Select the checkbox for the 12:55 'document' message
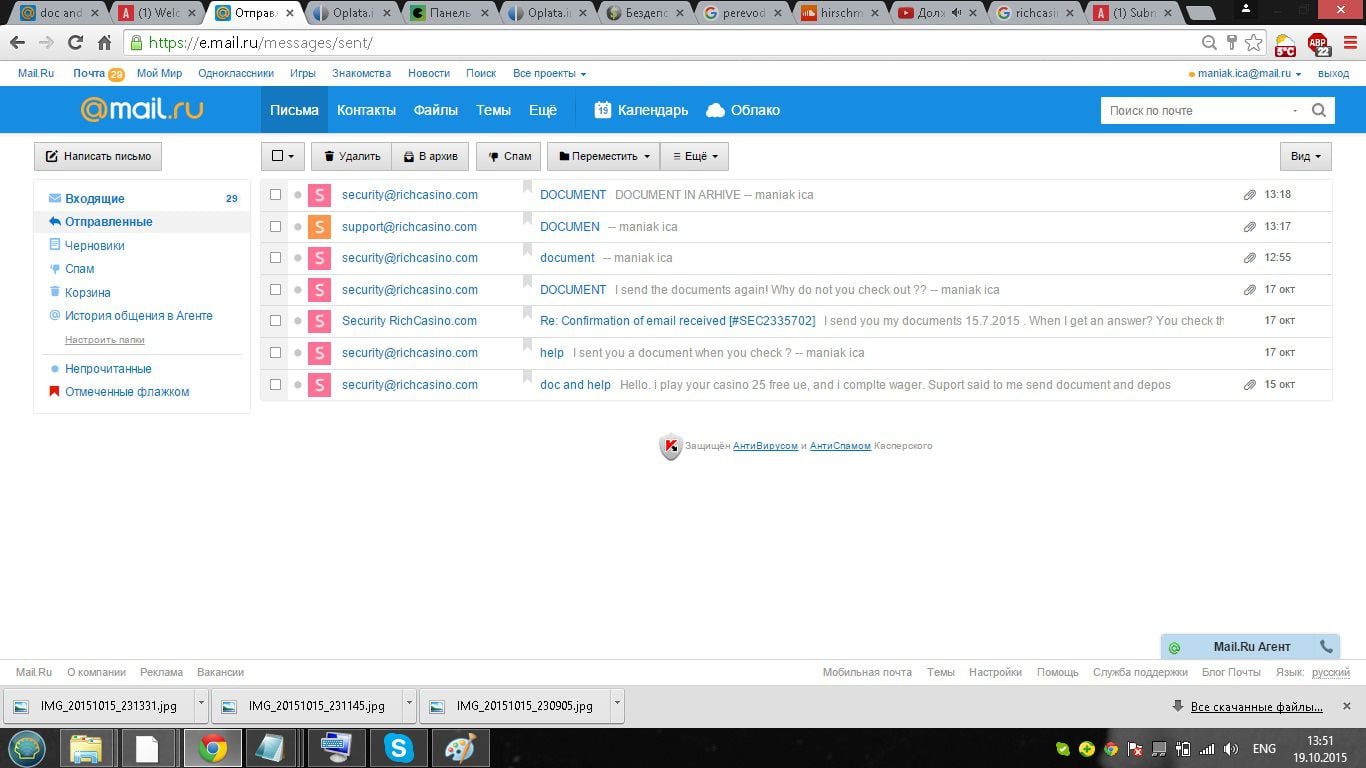 [x=276, y=258]
